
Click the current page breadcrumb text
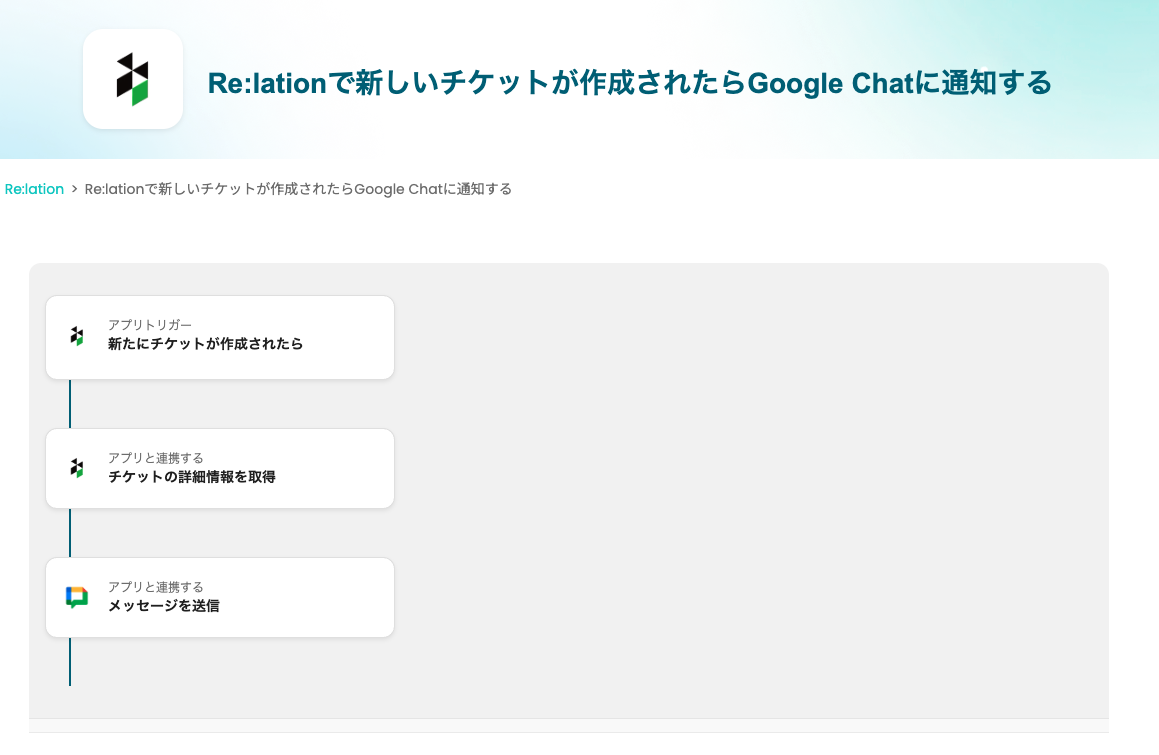coord(298,189)
